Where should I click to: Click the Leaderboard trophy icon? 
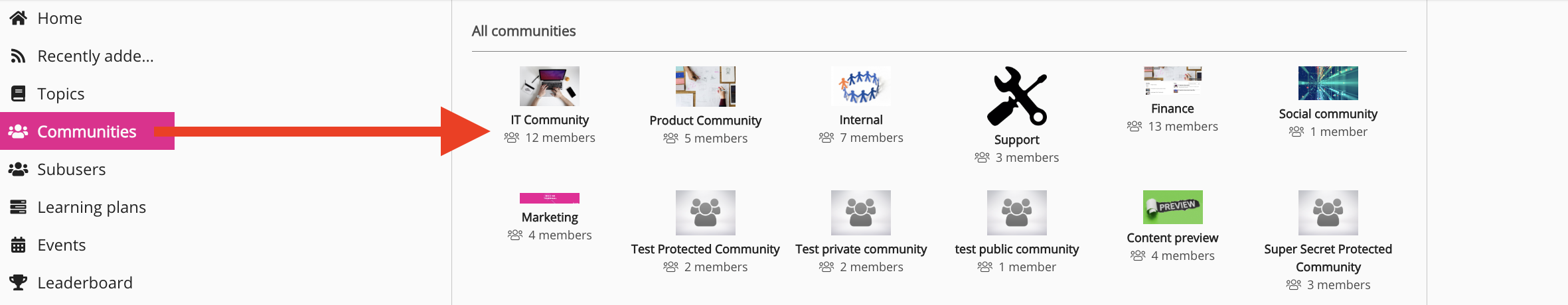tap(19, 282)
